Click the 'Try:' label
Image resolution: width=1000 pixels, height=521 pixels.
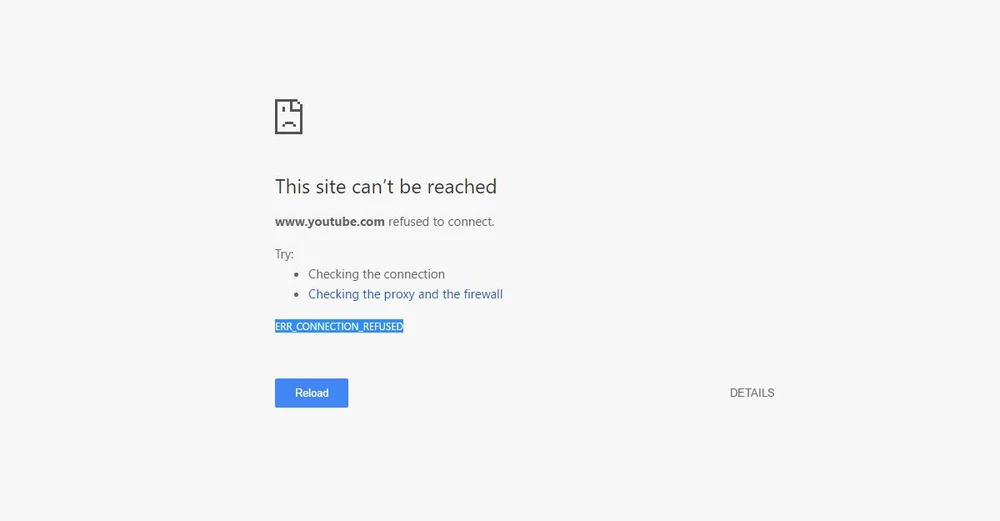click(284, 254)
